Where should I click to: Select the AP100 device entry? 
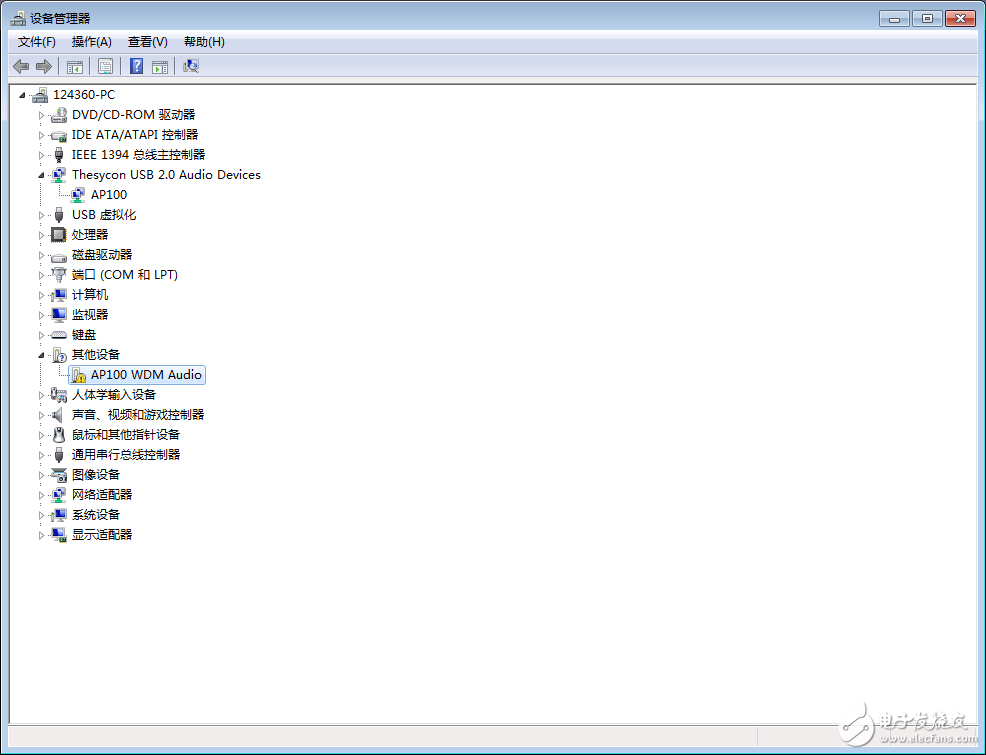pos(109,194)
